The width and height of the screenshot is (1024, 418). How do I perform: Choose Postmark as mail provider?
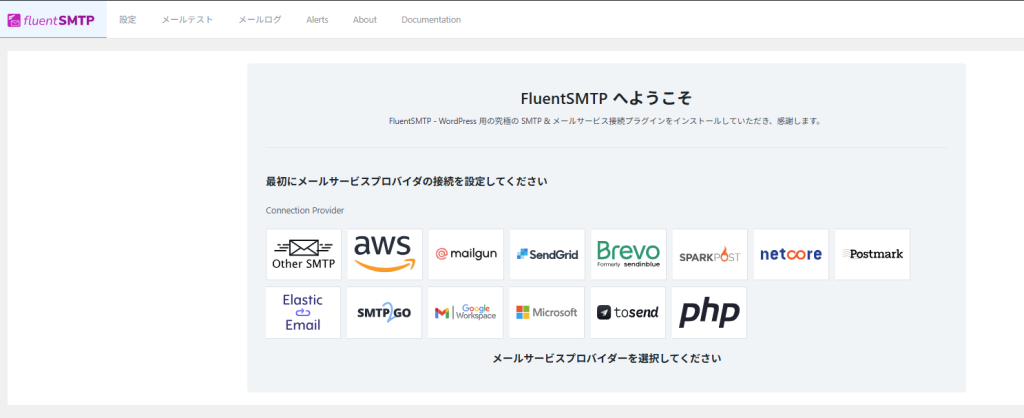(x=872, y=254)
